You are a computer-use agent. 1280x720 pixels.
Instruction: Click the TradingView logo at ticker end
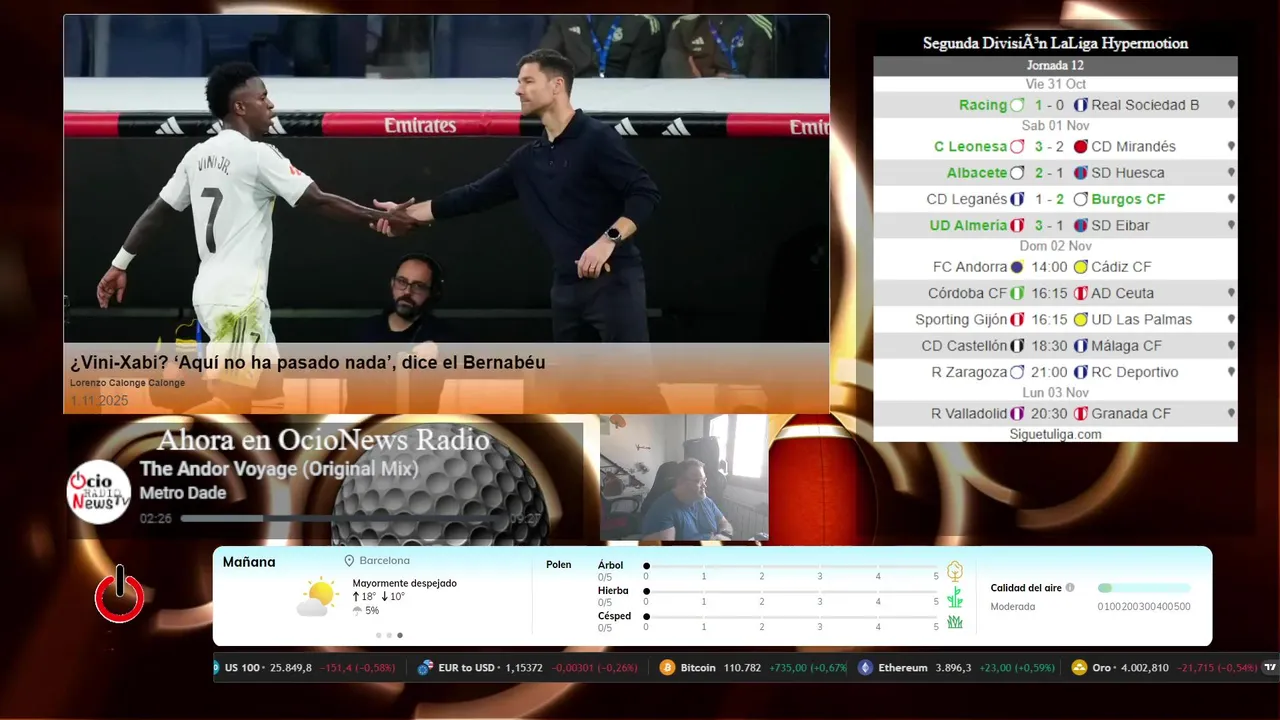[1271, 667]
